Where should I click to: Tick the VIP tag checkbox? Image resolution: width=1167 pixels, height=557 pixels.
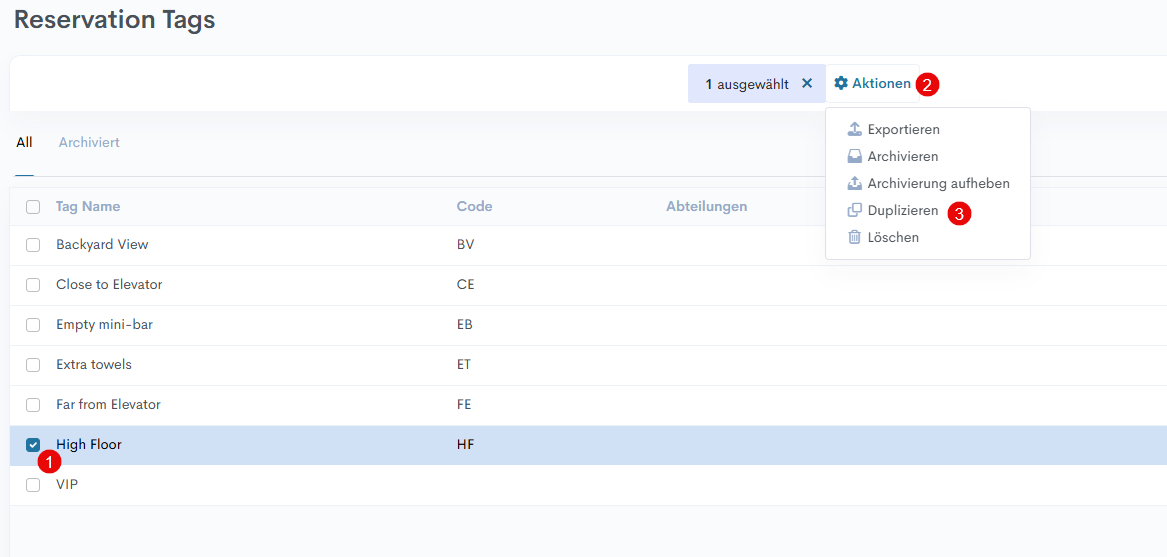(x=33, y=485)
